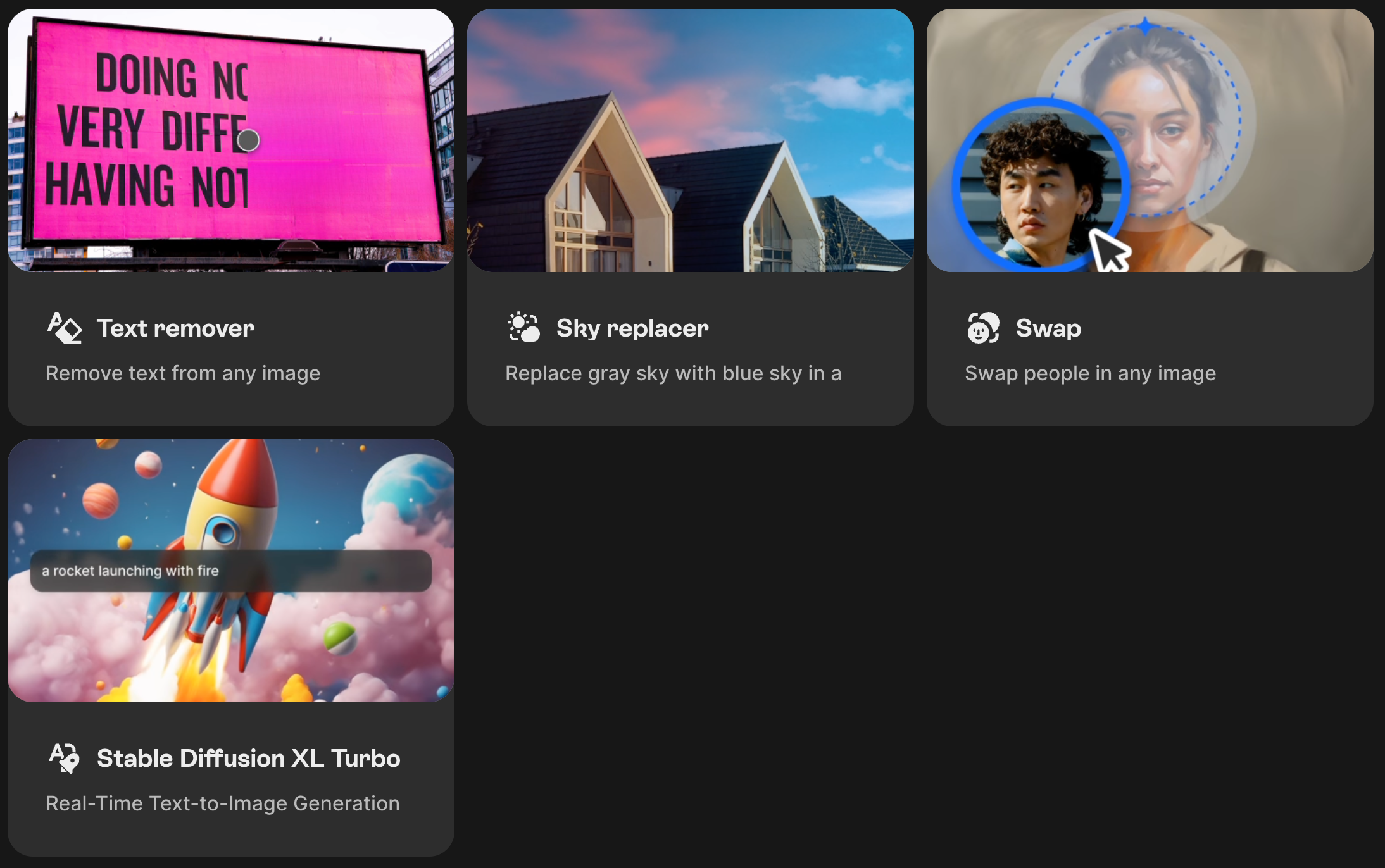Click the gray eraser brush dot on billboard
Viewport: 1385px width, 868px height.
click(248, 140)
